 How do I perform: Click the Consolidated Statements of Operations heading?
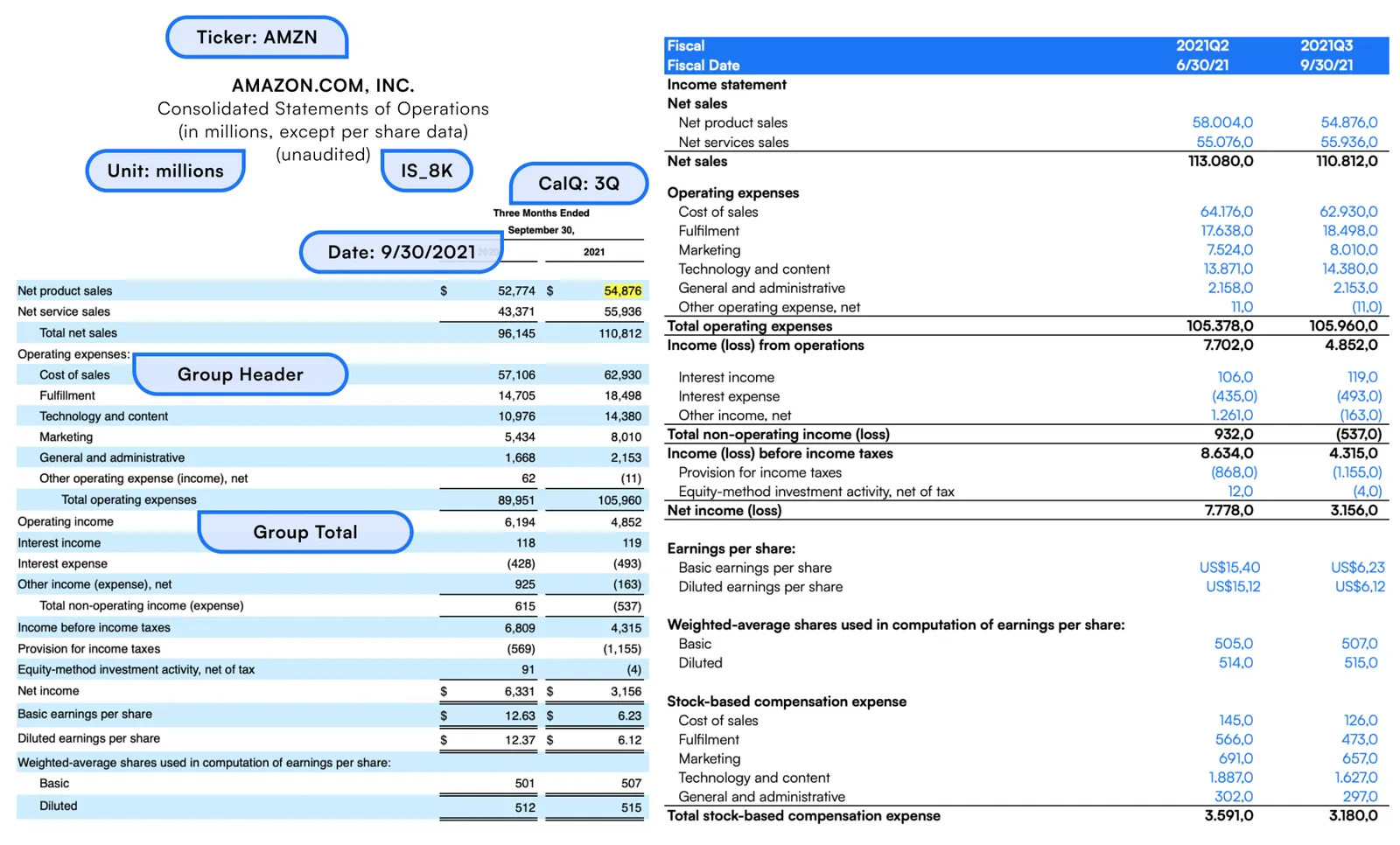pyautogui.click(x=323, y=108)
